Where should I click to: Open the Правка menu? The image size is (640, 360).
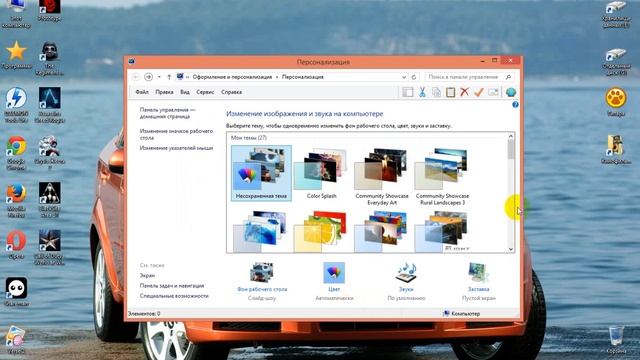point(164,92)
